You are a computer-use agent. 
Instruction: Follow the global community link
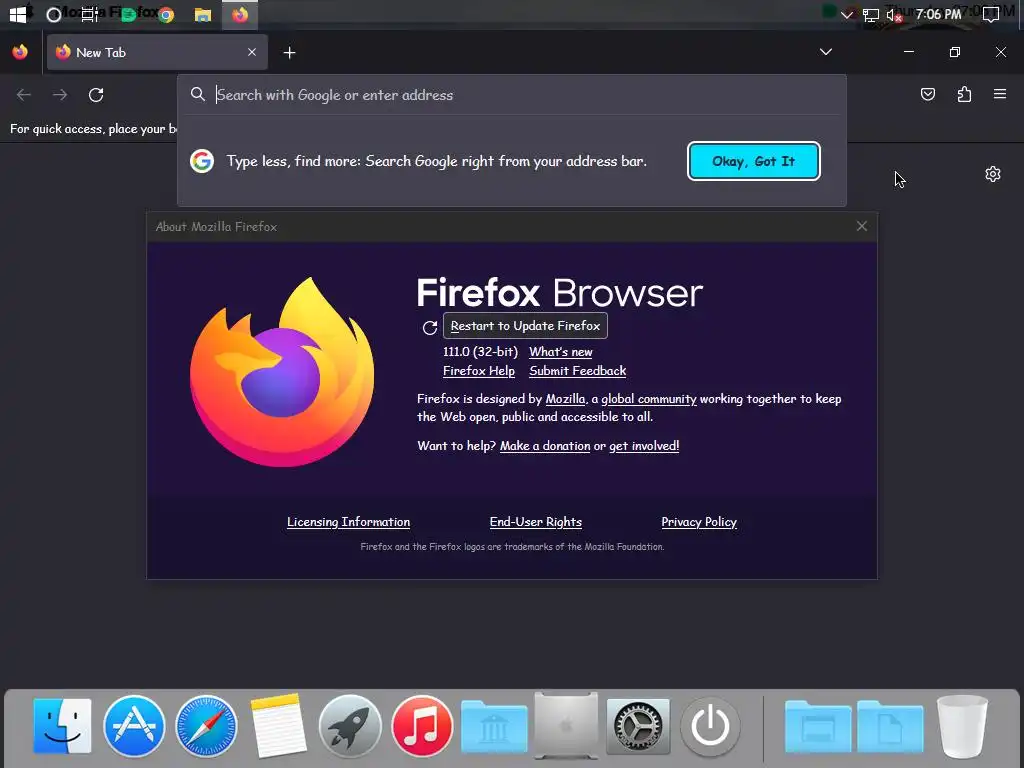point(648,399)
